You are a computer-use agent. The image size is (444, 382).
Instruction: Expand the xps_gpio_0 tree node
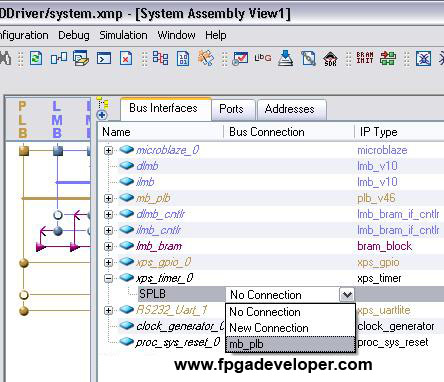click(x=108, y=262)
